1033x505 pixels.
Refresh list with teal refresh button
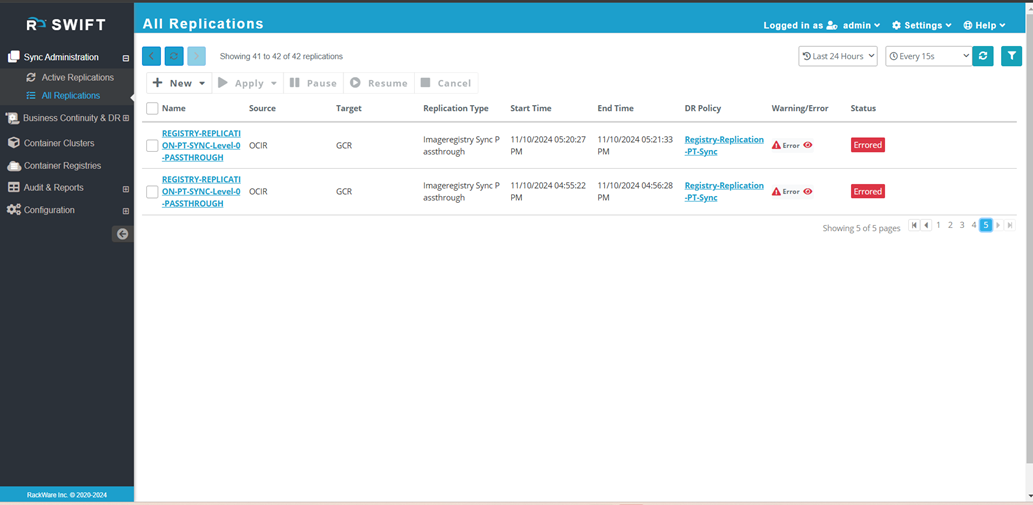[982, 56]
